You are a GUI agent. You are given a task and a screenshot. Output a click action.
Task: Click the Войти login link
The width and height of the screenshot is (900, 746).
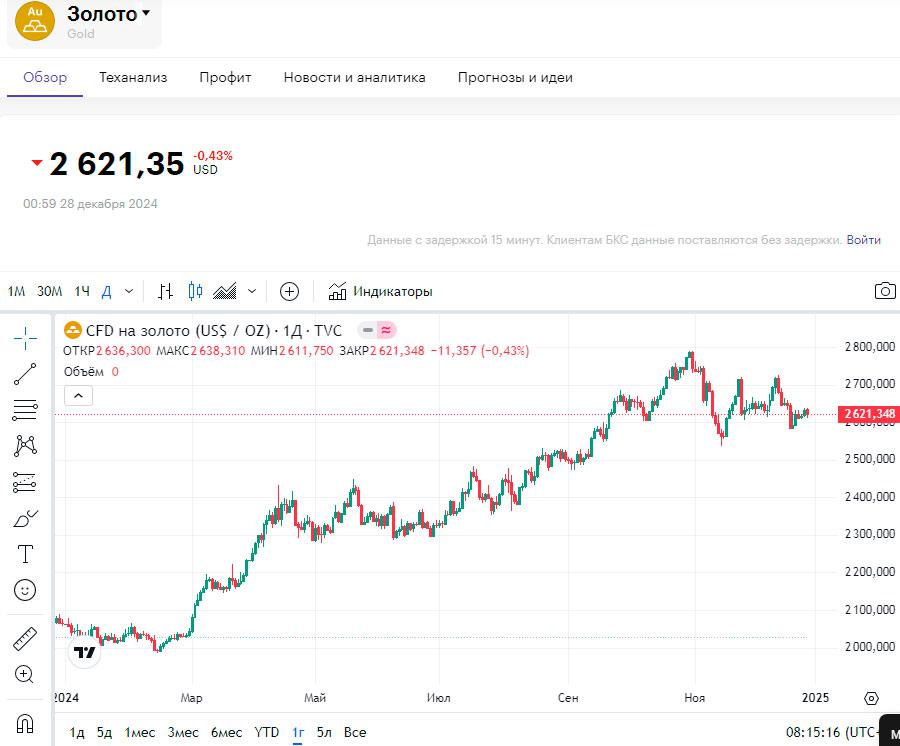[x=864, y=240]
